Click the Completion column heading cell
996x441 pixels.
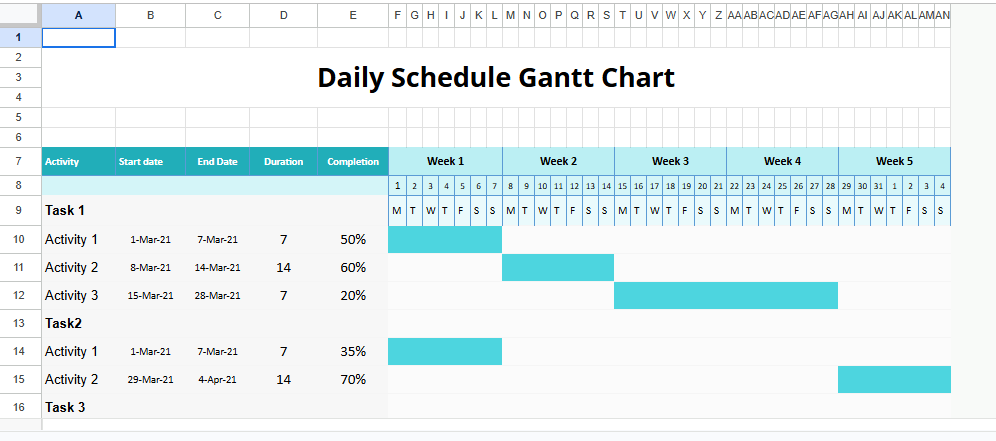(353, 161)
